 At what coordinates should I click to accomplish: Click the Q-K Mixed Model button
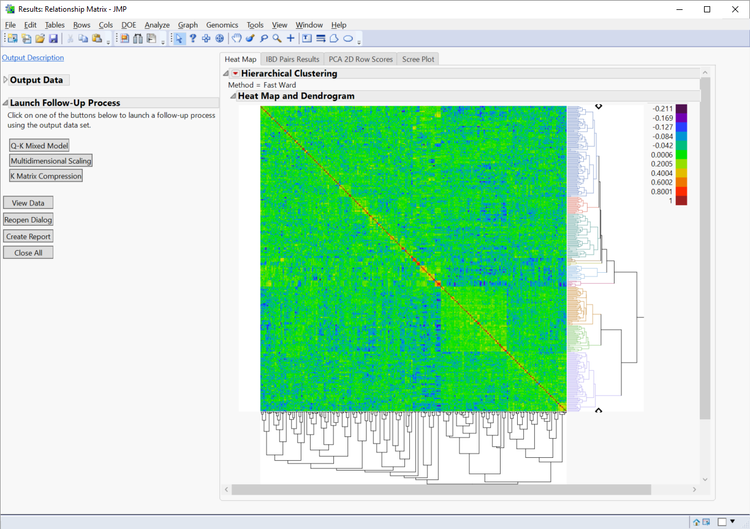[x=39, y=146]
